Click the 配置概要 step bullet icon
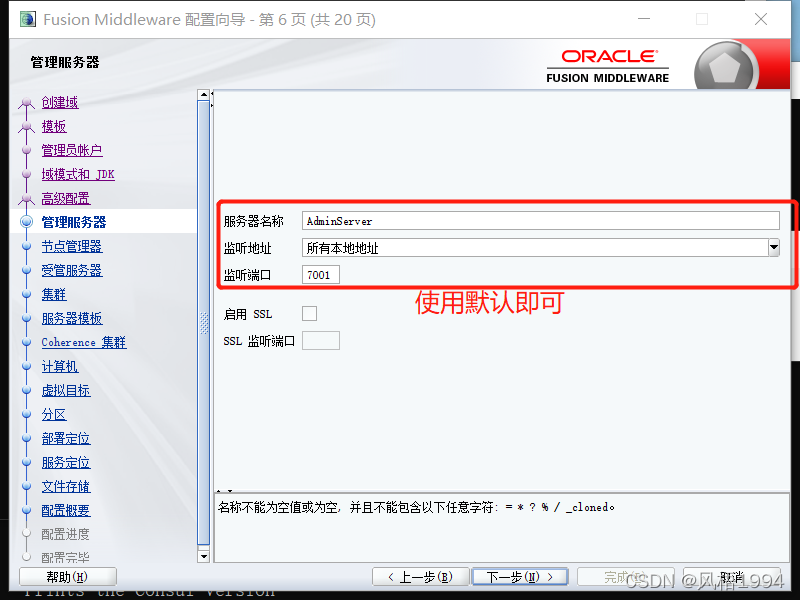The width and height of the screenshot is (800, 600). pyautogui.click(x=27, y=510)
